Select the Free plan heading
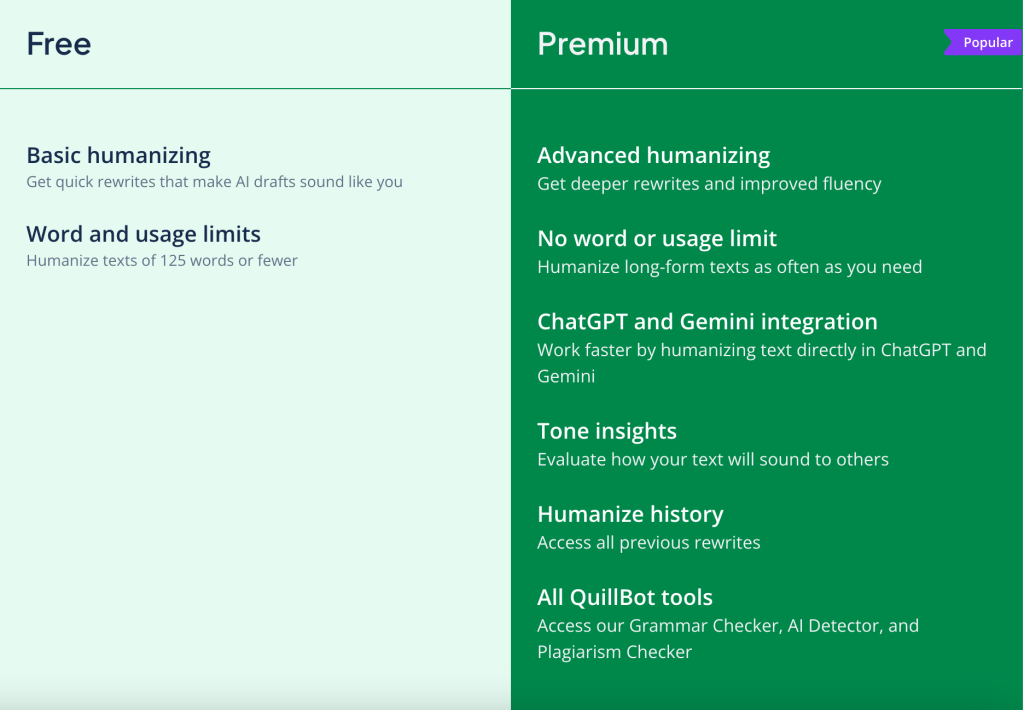 pos(59,44)
